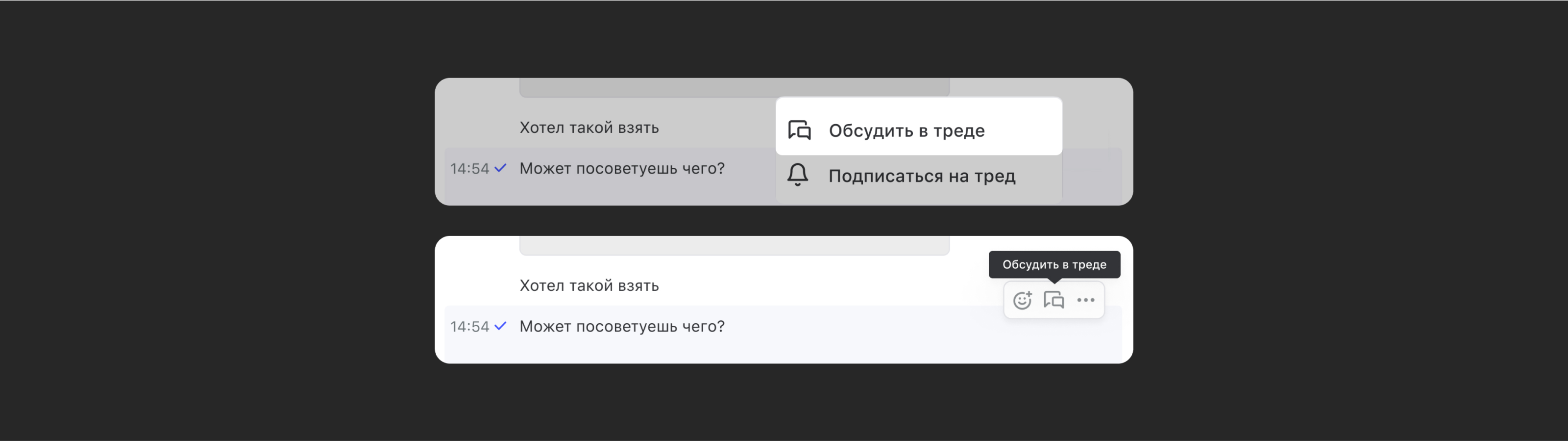
Task: Click the thread icon in the context menu
Action: point(799,130)
